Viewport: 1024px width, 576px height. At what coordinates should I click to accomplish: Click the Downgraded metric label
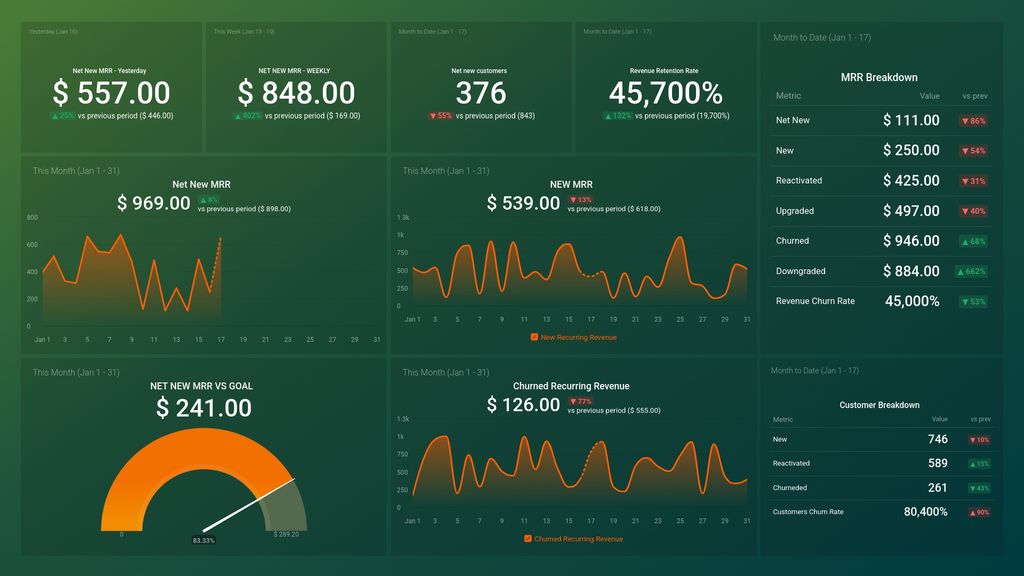[801, 271]
